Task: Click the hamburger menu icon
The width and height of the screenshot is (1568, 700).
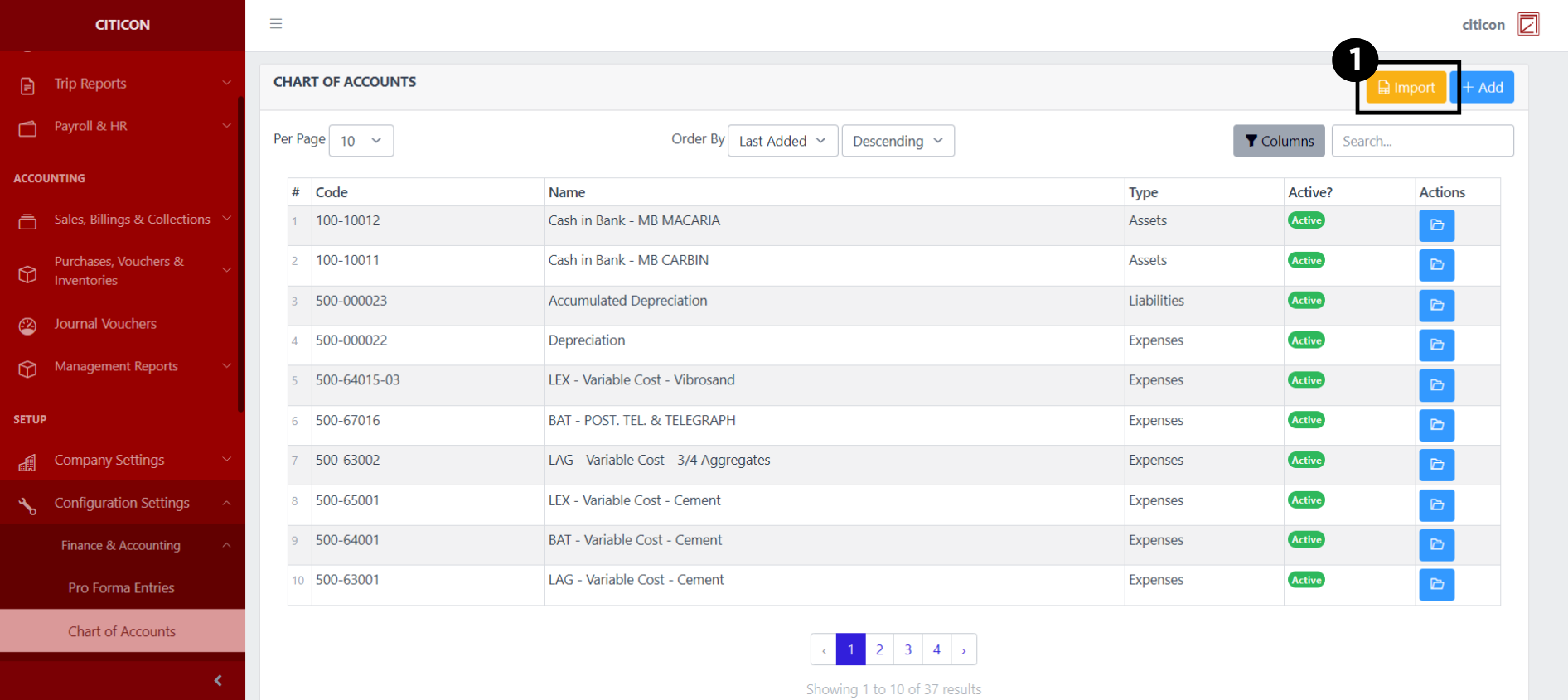Action: point(276,24)
